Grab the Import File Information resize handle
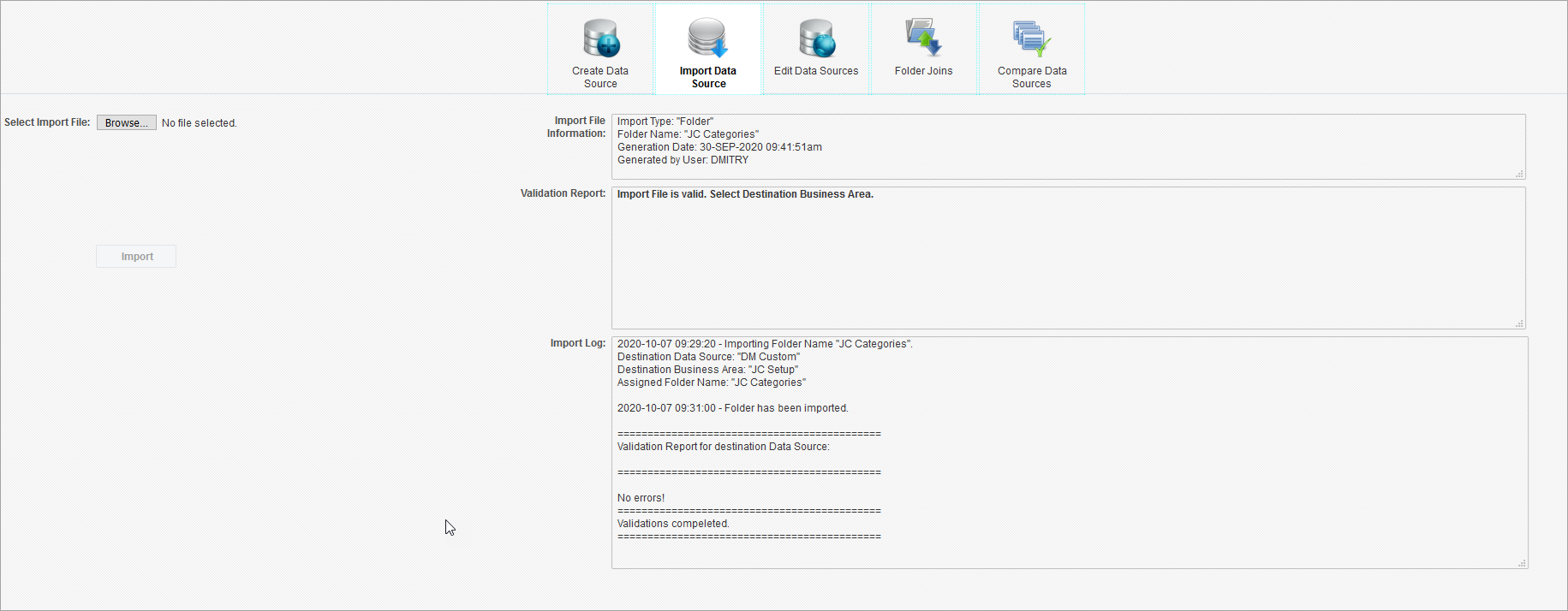This screenshot has height=611, width=1568. click(x=1519, y=174)
